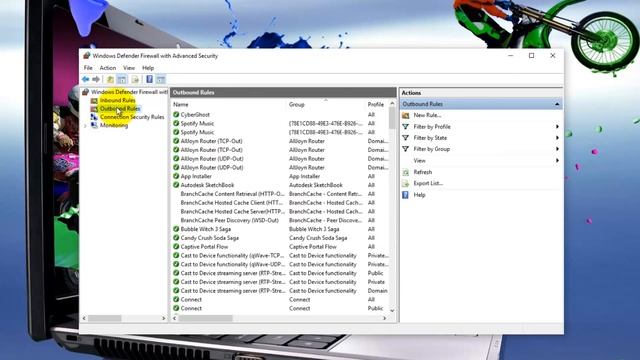The height and width of the screenshot is (360, 640).
Task: Click the Connection Security Rules tree icon
Action: [x=94, y=117]
